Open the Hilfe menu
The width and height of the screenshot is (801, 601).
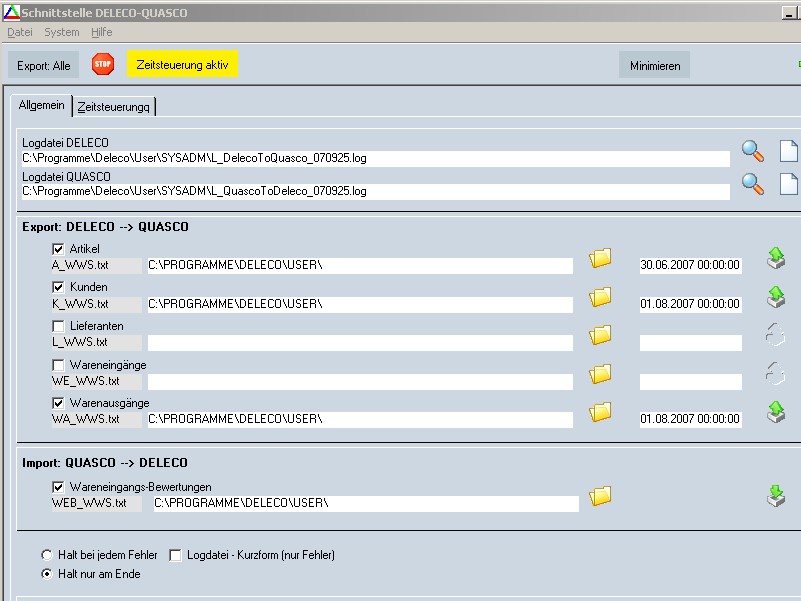pyautogui.click(x=101, y=32)
